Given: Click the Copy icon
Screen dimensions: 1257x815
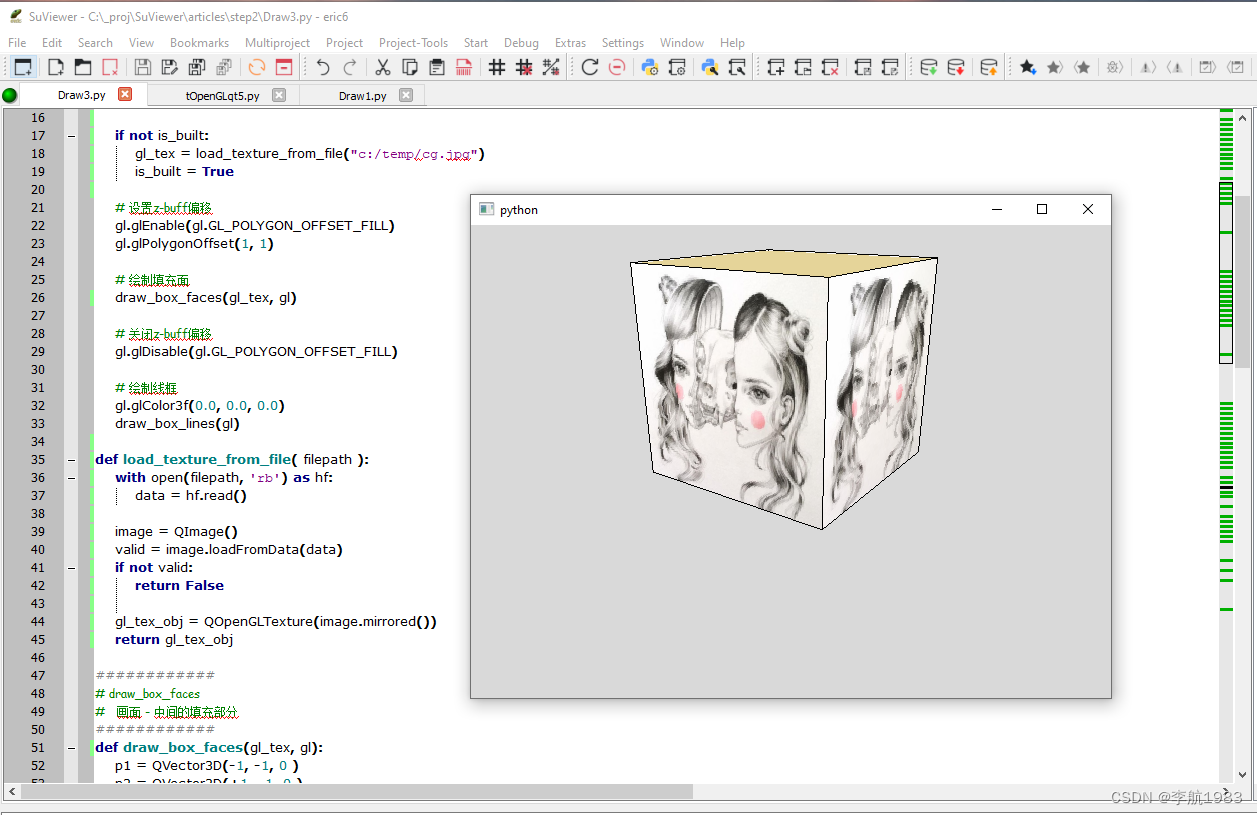Looking at the screenshot, I should tap(410, 67).
